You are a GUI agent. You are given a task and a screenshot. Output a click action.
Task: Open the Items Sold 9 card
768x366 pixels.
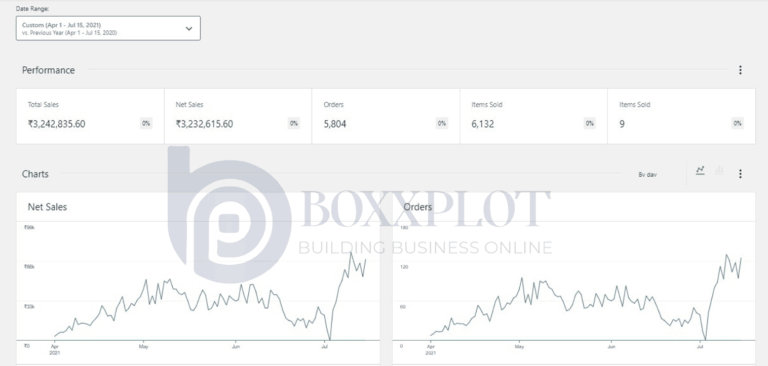coord(681,116)
